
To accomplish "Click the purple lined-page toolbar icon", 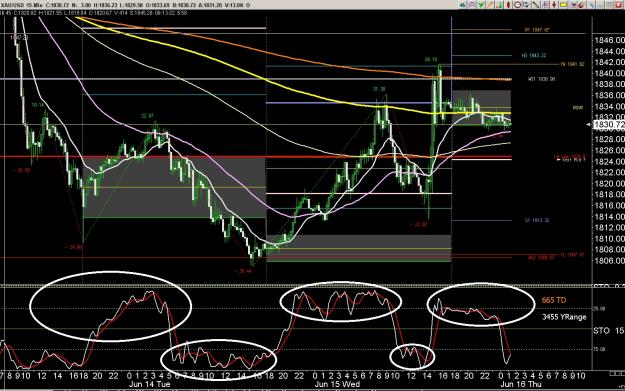I will click(545, 5).
